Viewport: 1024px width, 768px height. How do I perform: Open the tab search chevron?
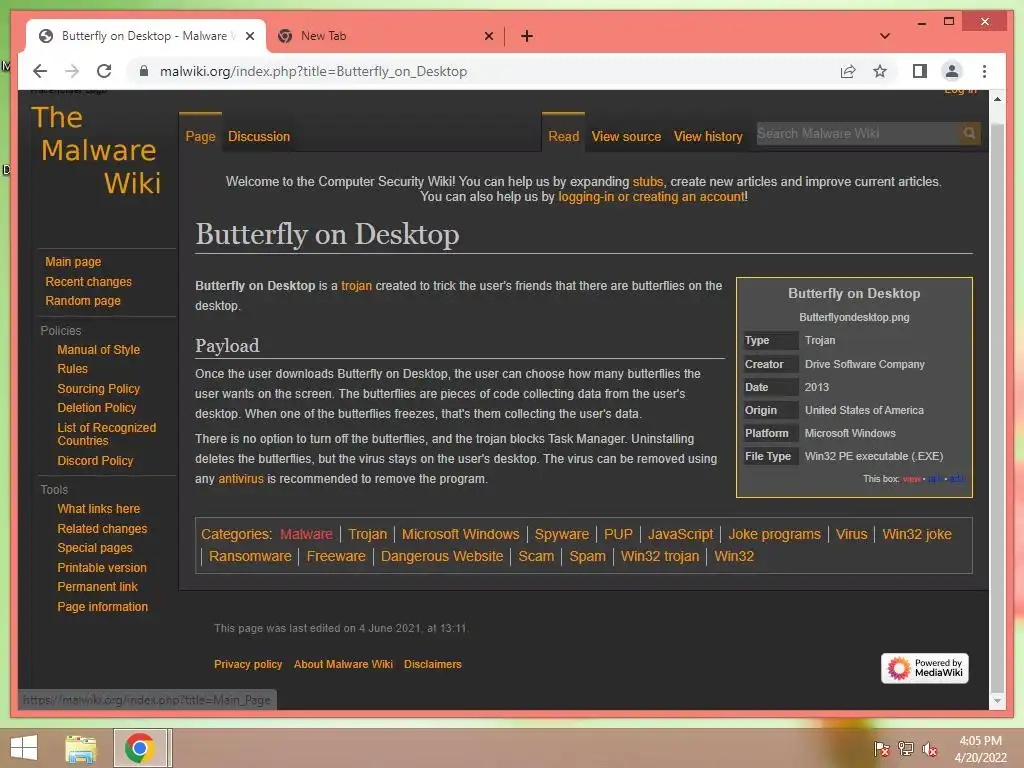(885, 36)
